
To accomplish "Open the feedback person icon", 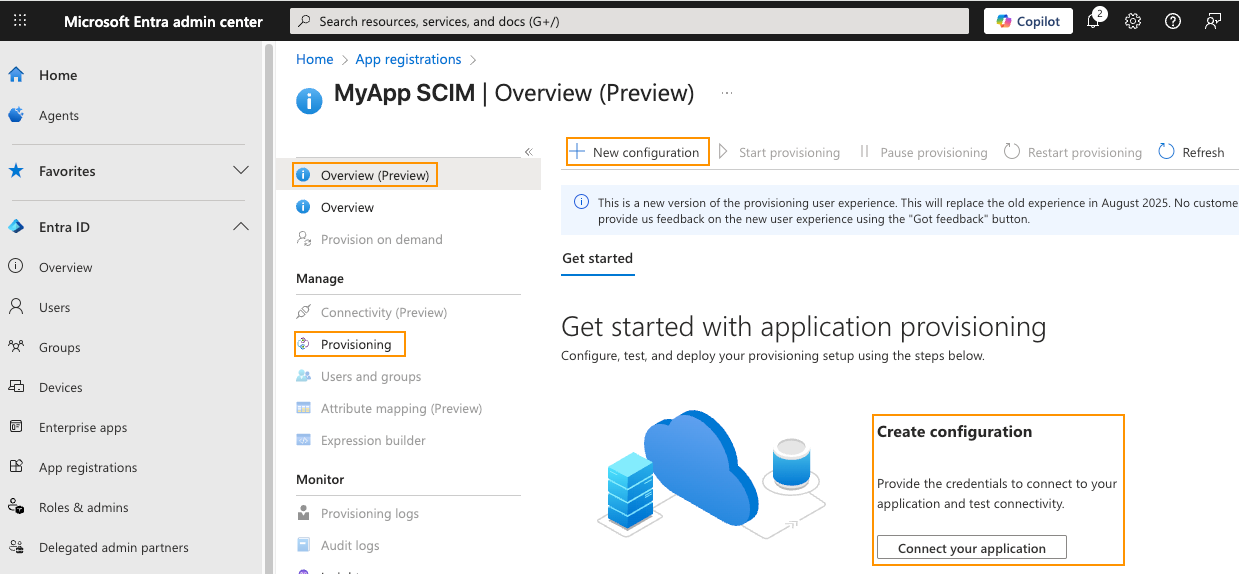I will pyautogui.click(x=1213, y=21).
